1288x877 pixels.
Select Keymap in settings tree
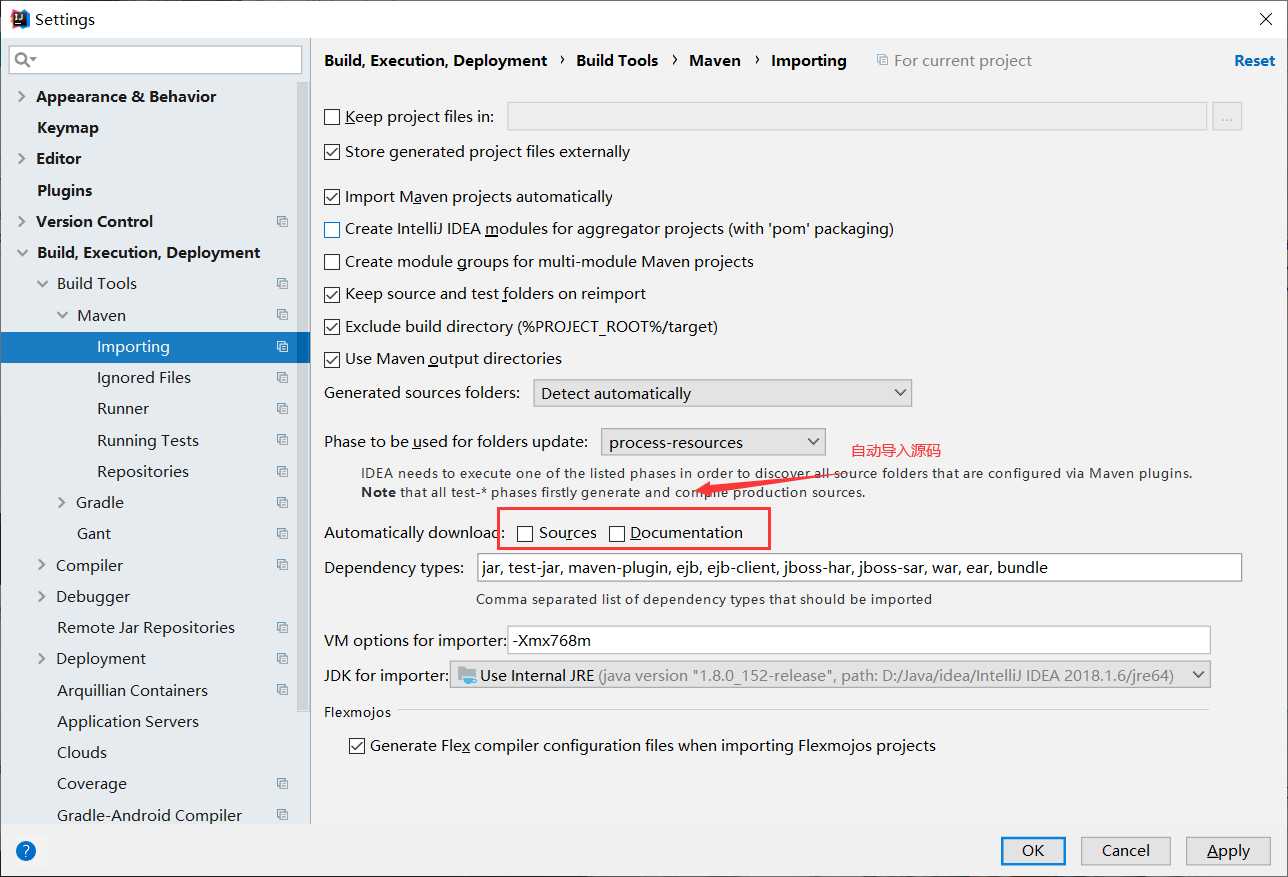(x=68, y=127)
